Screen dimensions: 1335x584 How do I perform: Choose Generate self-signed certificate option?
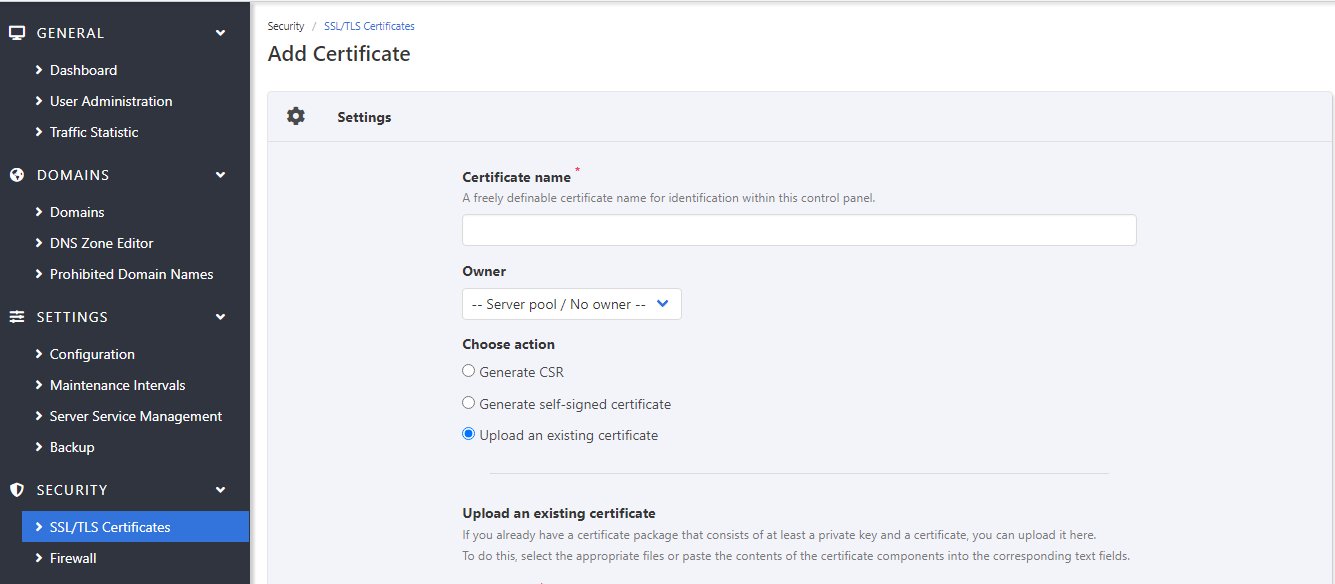(468, 404)
